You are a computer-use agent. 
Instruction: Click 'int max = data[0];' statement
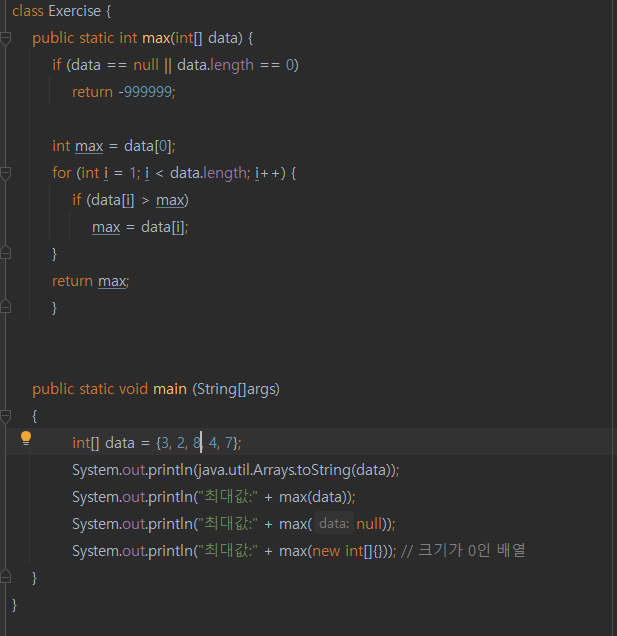point(114,146)
